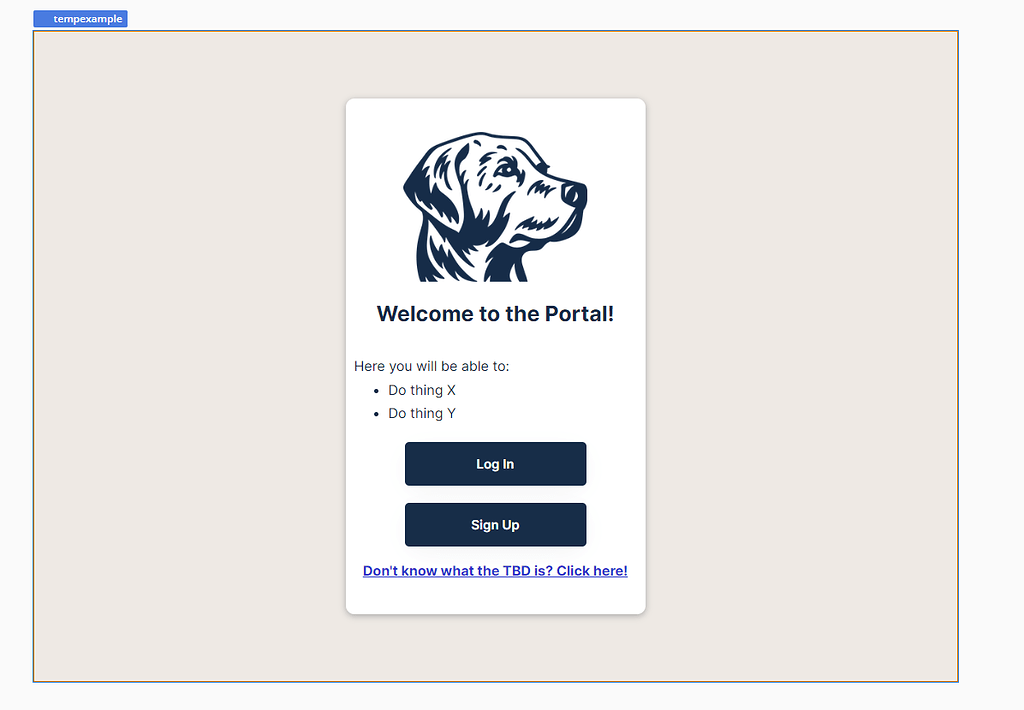This screenshot has height=710, width=1024.
Task: Click the Log In button
Action: tap(495, 464)
